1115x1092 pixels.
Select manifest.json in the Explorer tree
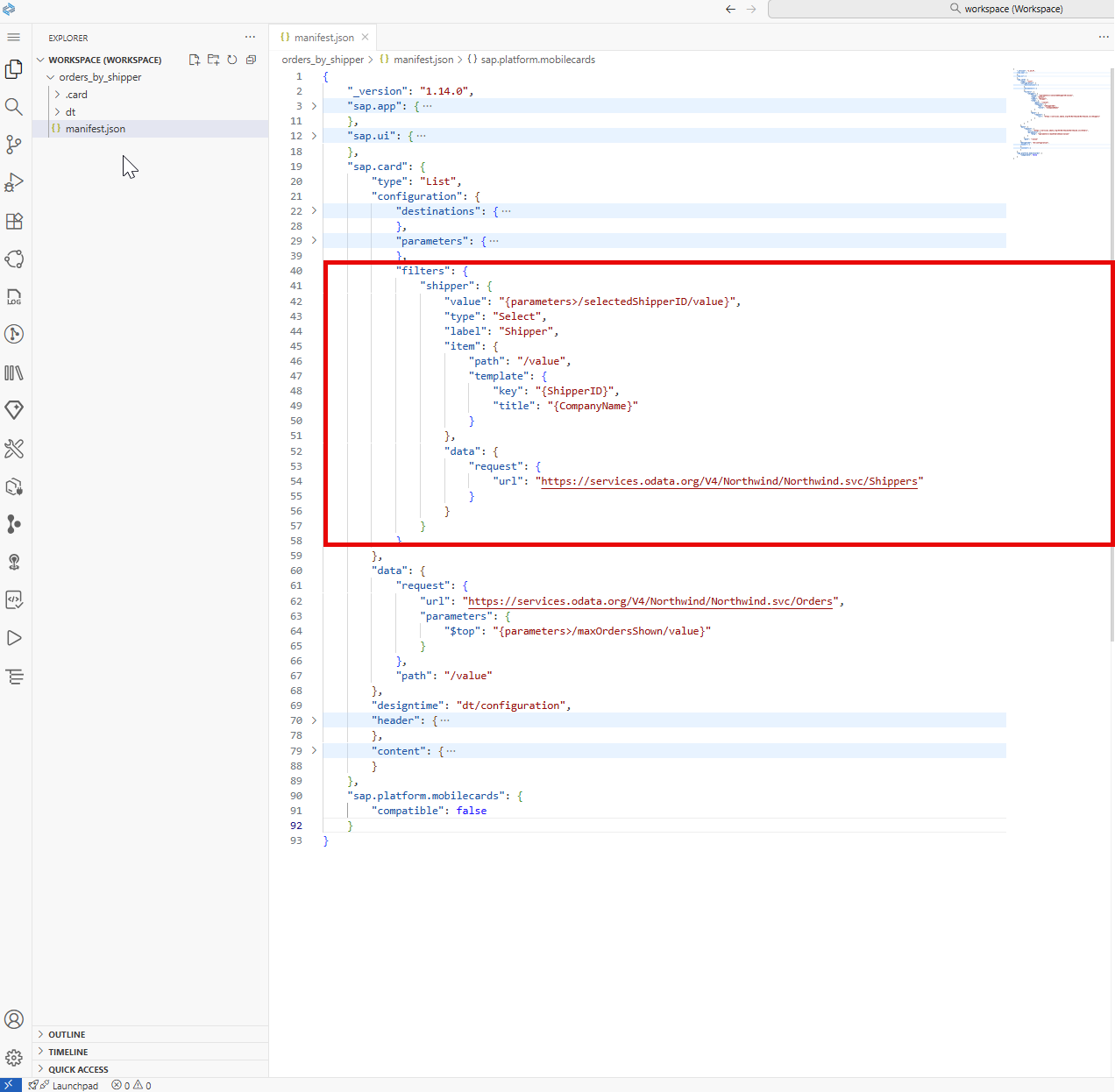(x=151, y=129)
